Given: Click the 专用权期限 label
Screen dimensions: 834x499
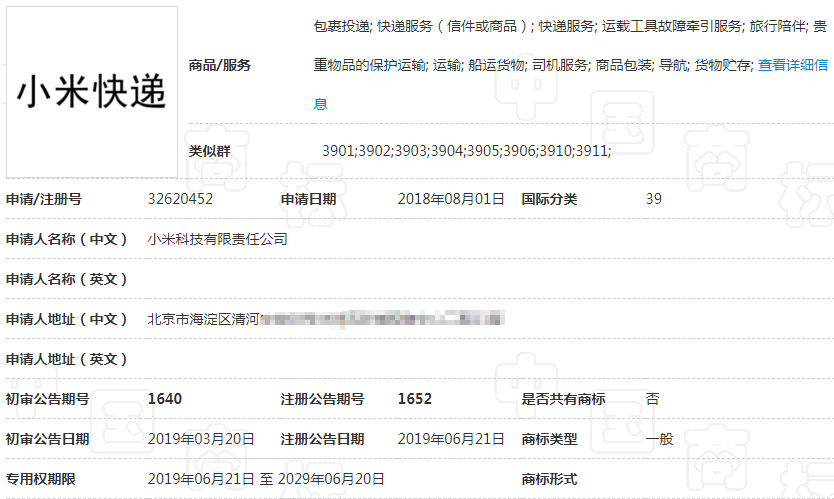Looking at the screenshot, I should coord(40,479).
